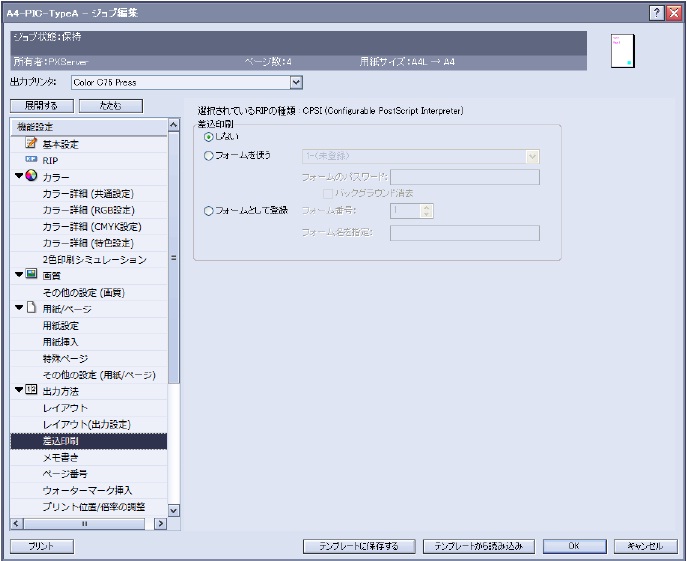Screen dimensions: 687x561
Task: Choose the フォームとして登録 radio option
Action: pos(208,211)
